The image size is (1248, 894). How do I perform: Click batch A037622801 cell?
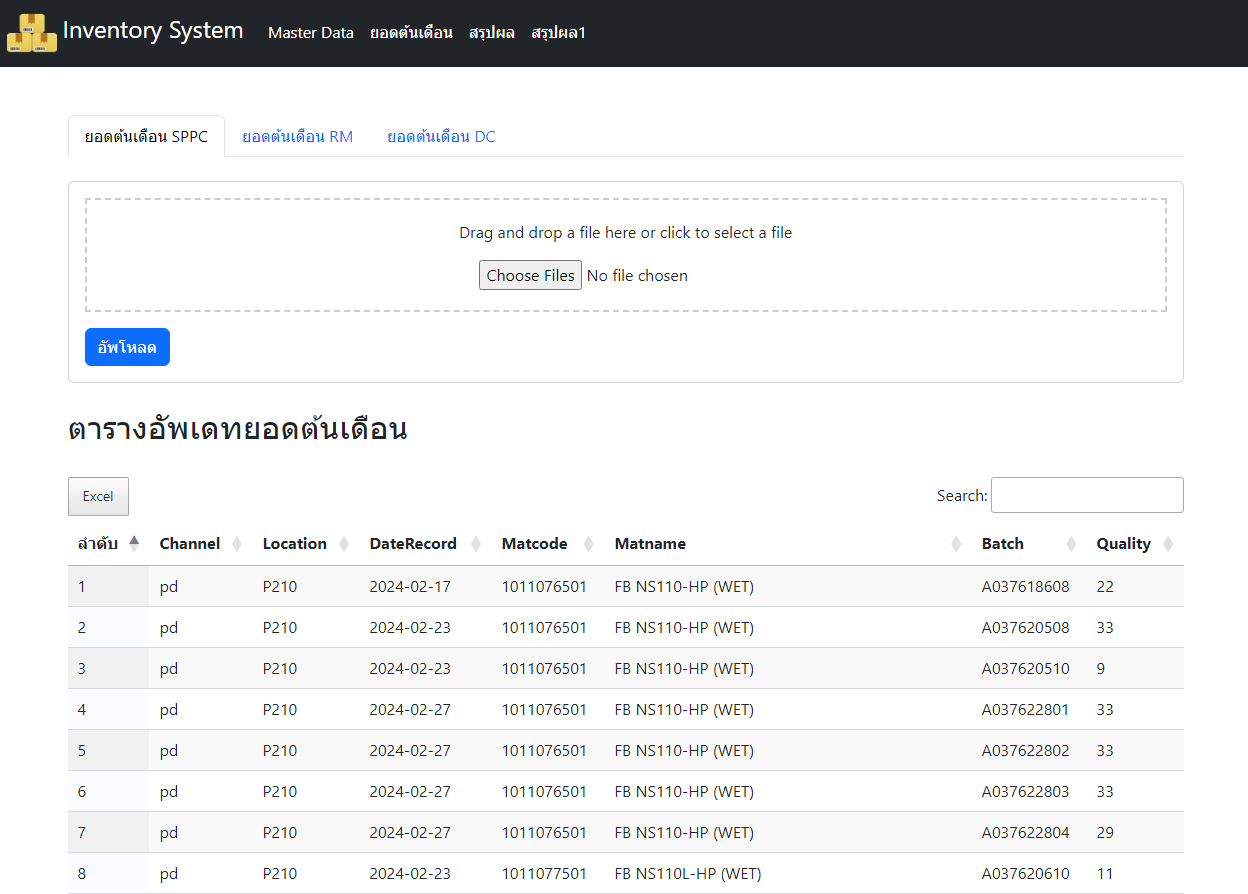[x=1025, y=710]
